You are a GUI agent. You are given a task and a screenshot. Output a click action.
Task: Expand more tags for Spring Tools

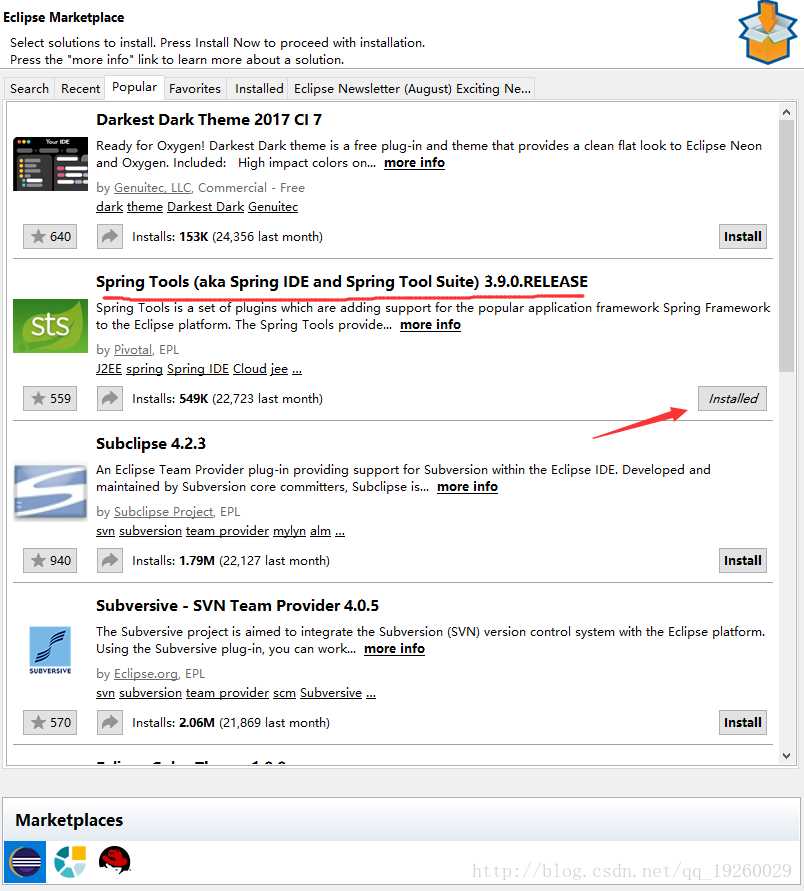(x=297, y=369)
